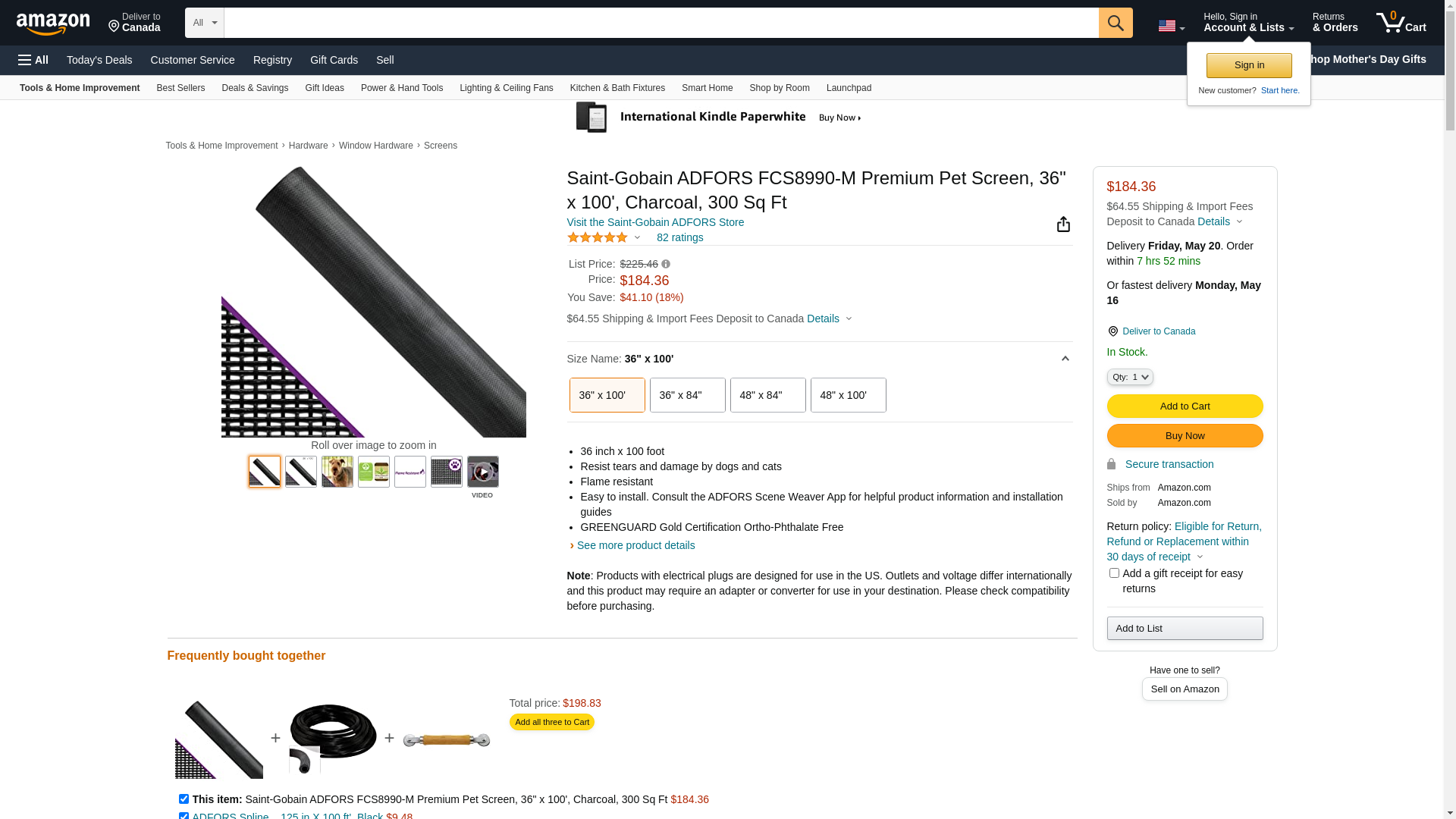Check the gift receipt checkbox
The height and width of the screenshot is (819, 1456).
(x=1113, y=573)
